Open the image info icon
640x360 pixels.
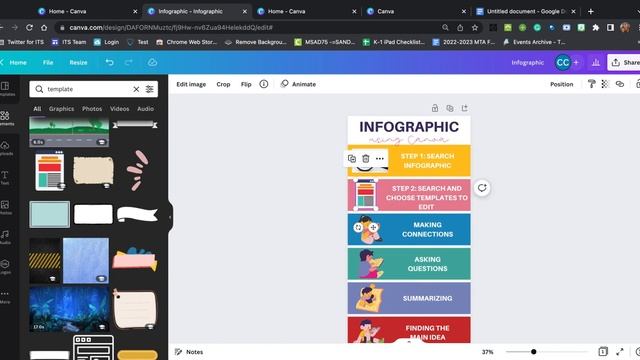tap(264, 84)
